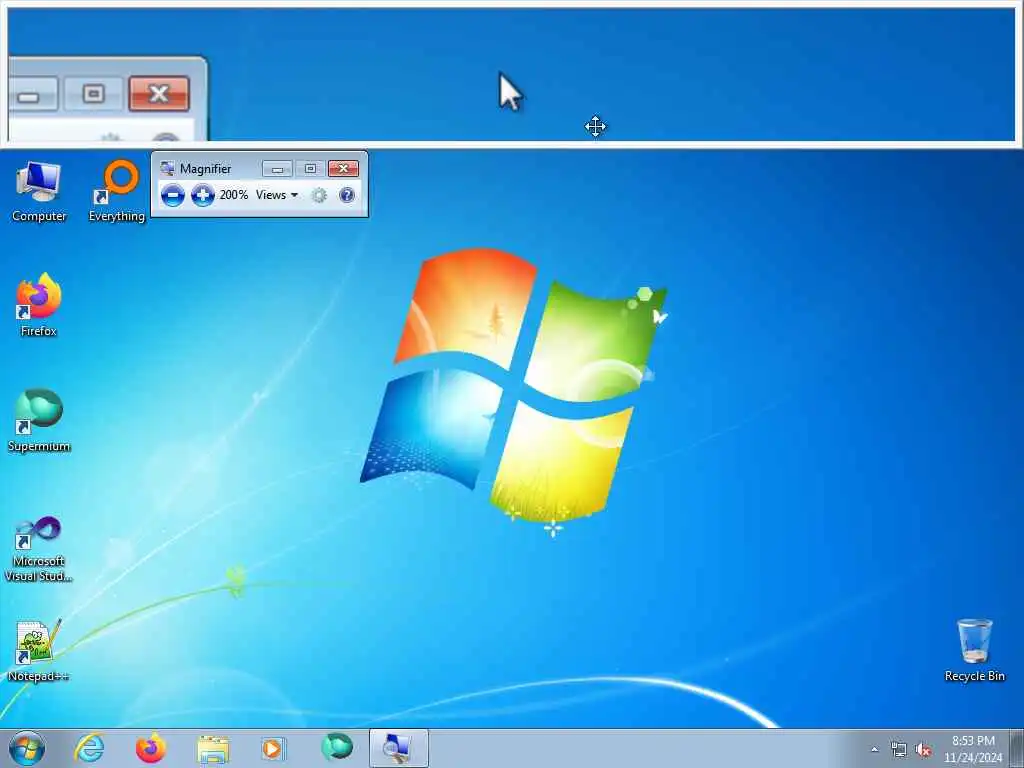Open the taskbar clock showing 8:53 PM
This screenshot has width=1024, height=768.
[973, 749]
